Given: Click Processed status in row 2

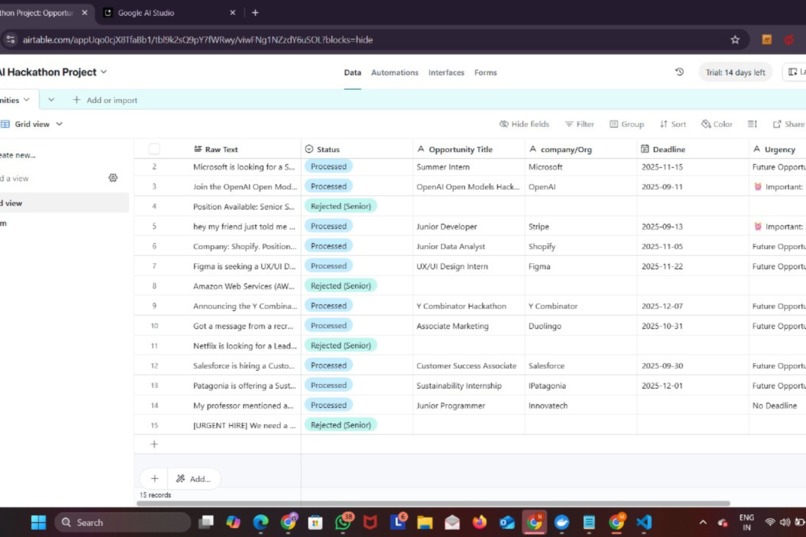Looking at the screenshot, I should [x=328, y=166].
